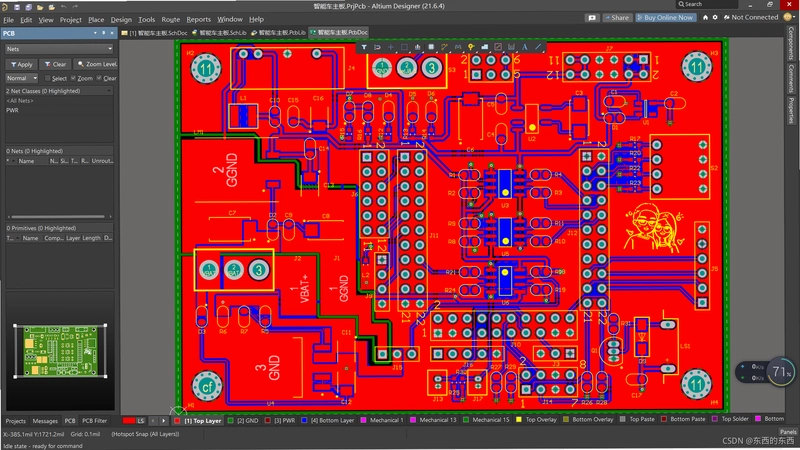Screen dimensions: 800x450
Task: Click the place via icon
Action: click(x=471, y=47)
